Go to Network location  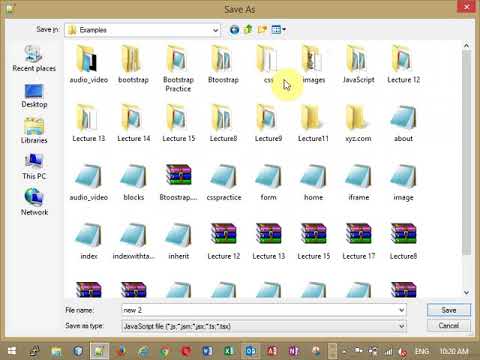34,202
